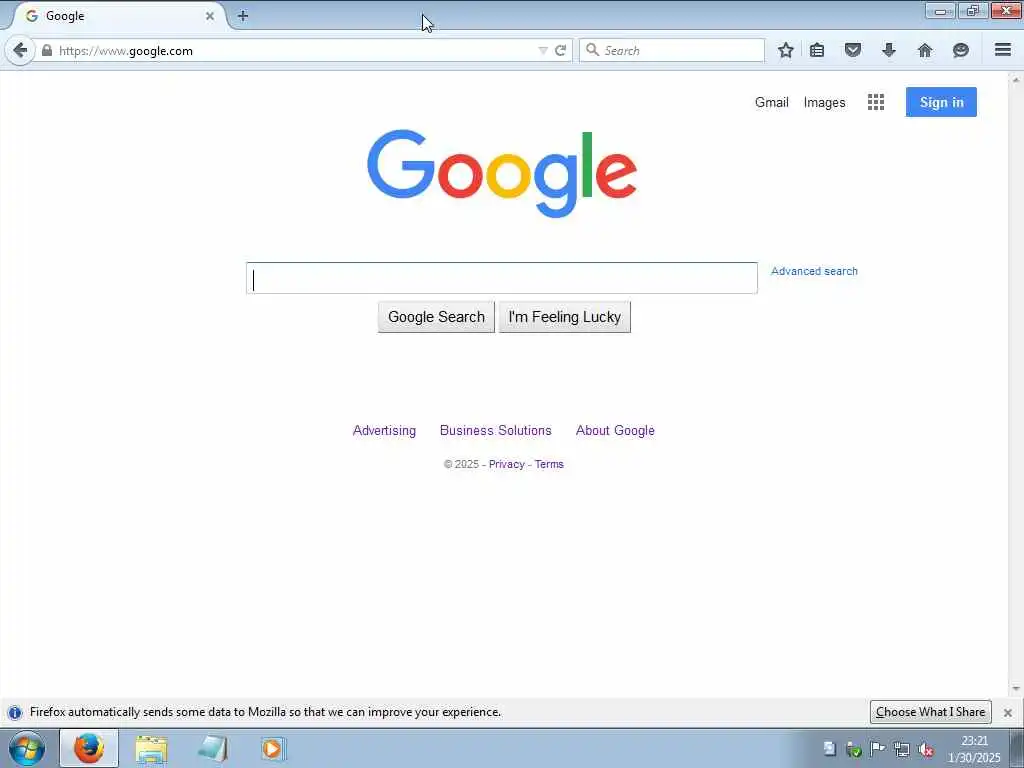The width and height of the screenshot is (1024, 768).
Task: Click I'm Feeling Lucky button
Action: point(565,317)
